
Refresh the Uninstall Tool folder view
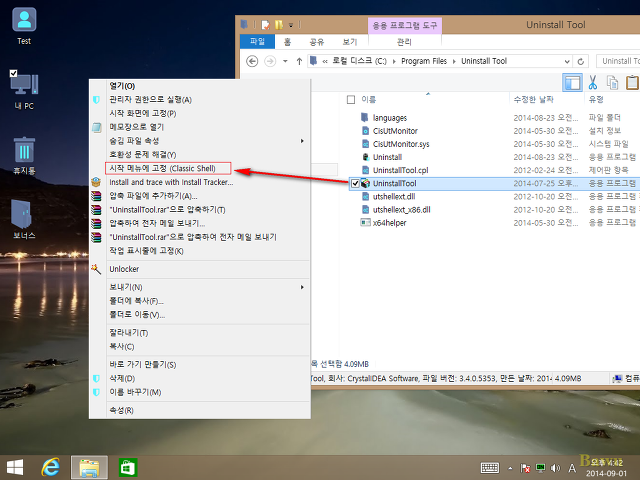pos(581,61)
